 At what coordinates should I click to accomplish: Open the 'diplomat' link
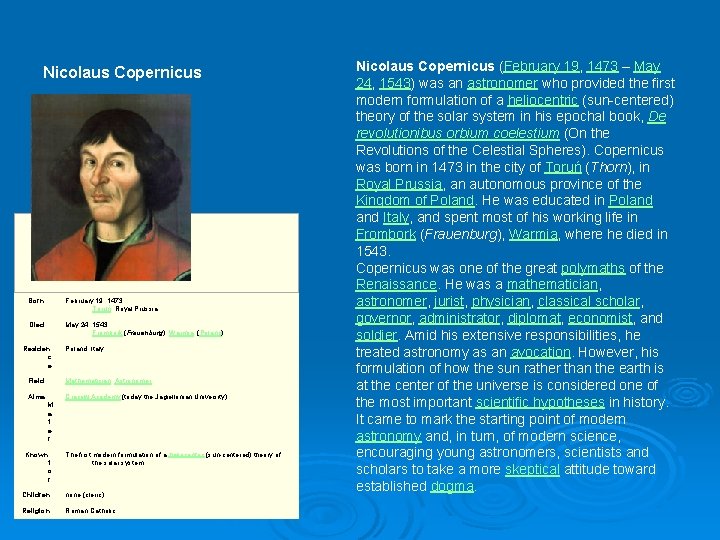coord(534,318)
